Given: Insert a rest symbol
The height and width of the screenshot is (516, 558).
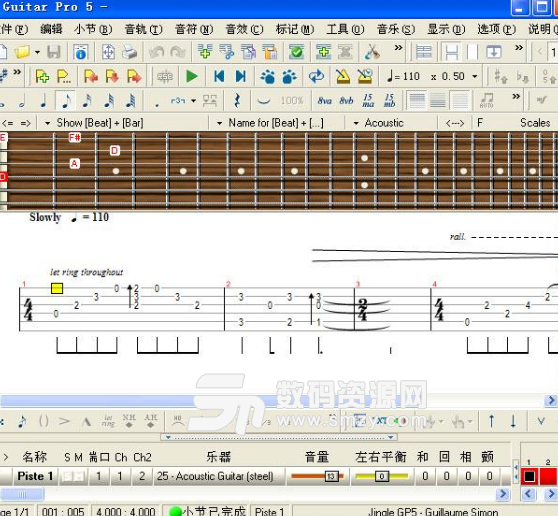Looking at the screenshot, I should tap(237, 101).
